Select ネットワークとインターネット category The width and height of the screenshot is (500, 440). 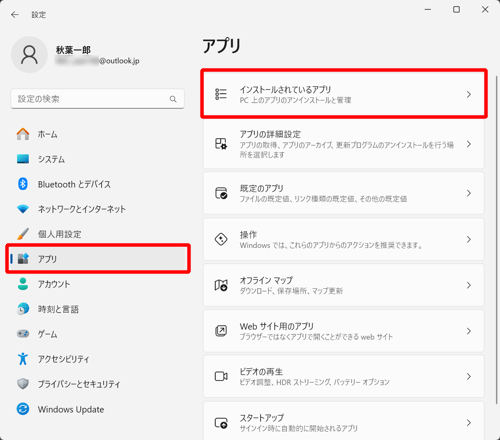97,209
